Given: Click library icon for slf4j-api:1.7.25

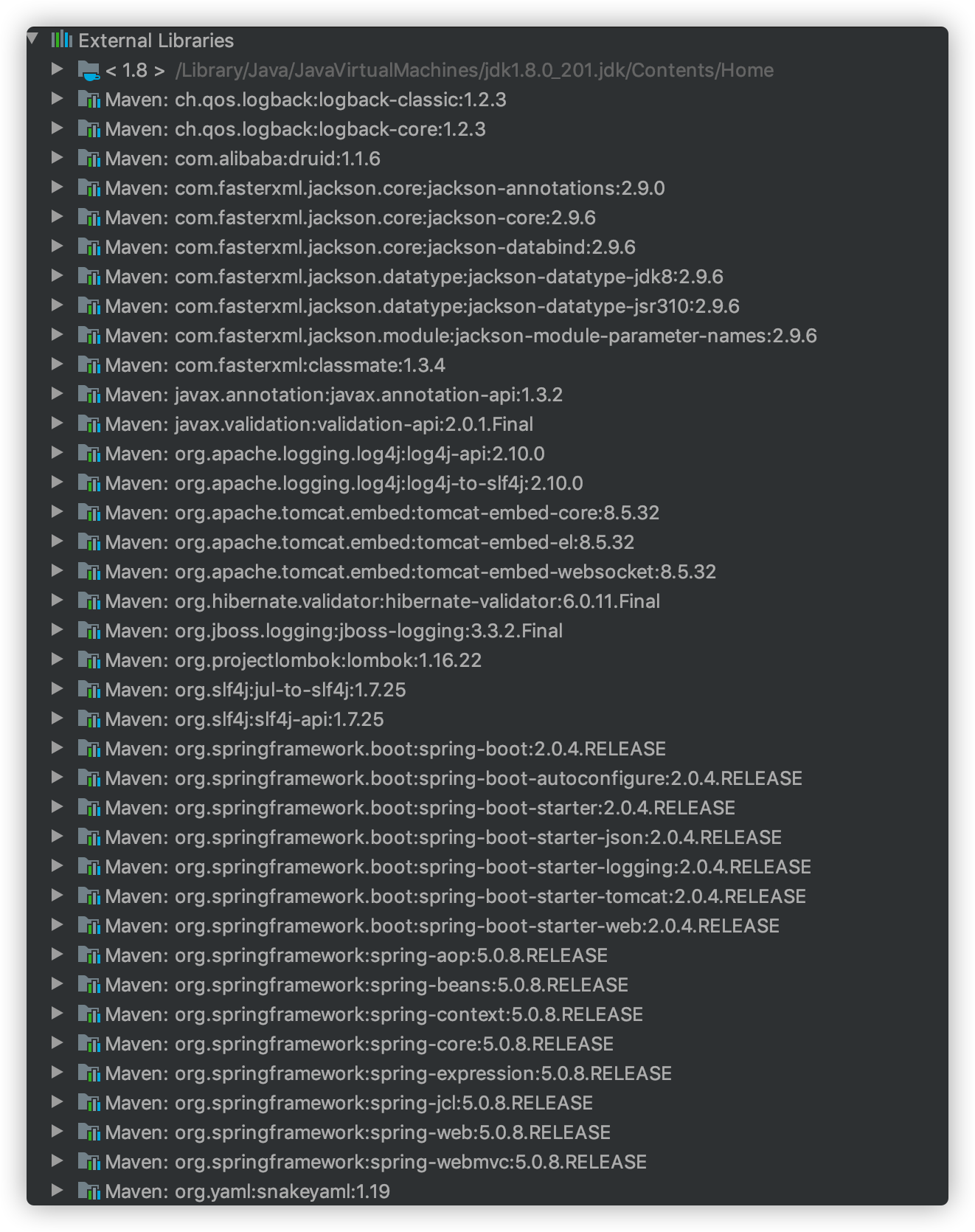Looking at the screenshot, I should point(89,719).
